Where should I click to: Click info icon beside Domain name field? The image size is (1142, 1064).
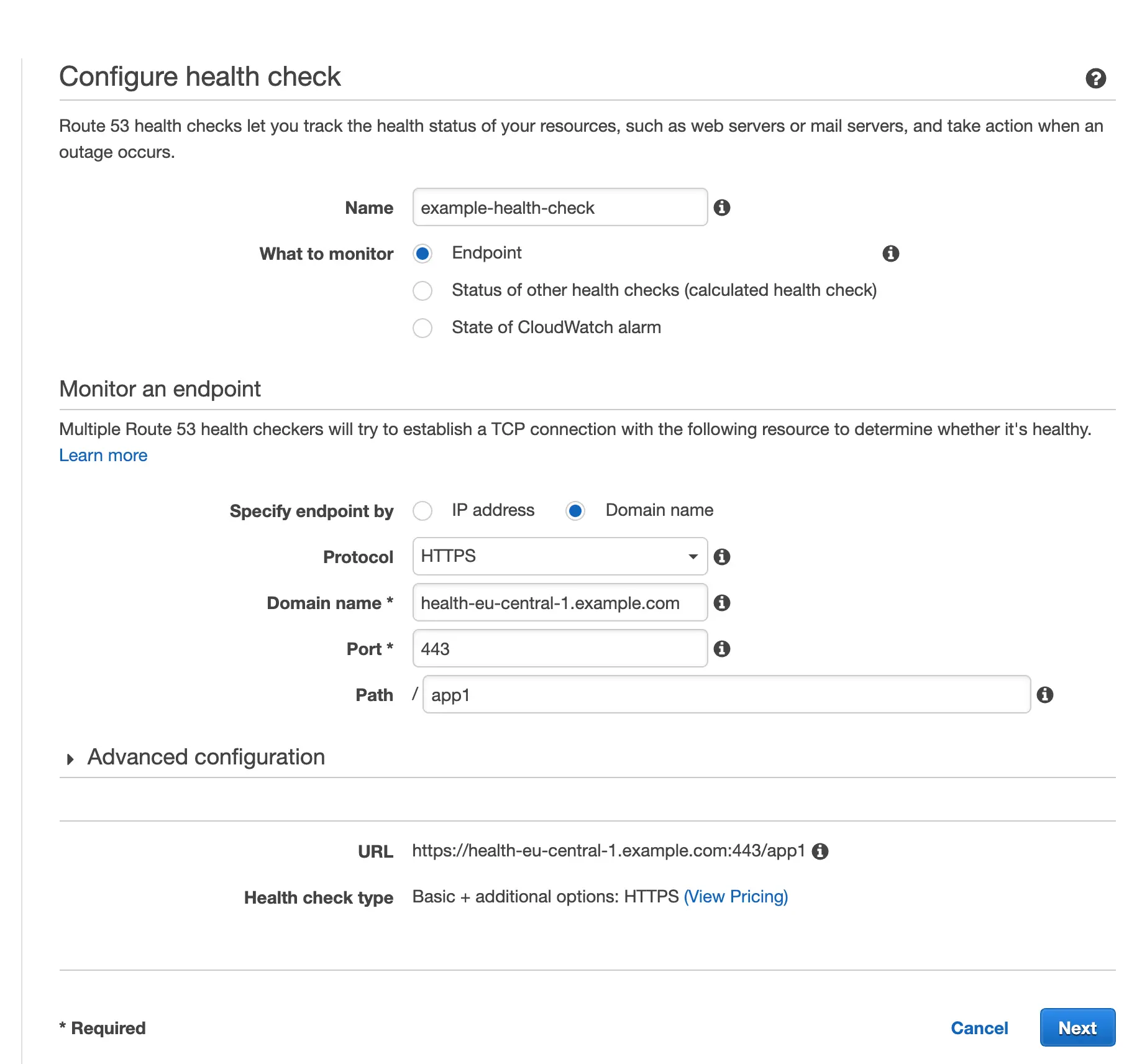(x=721, y=603)
